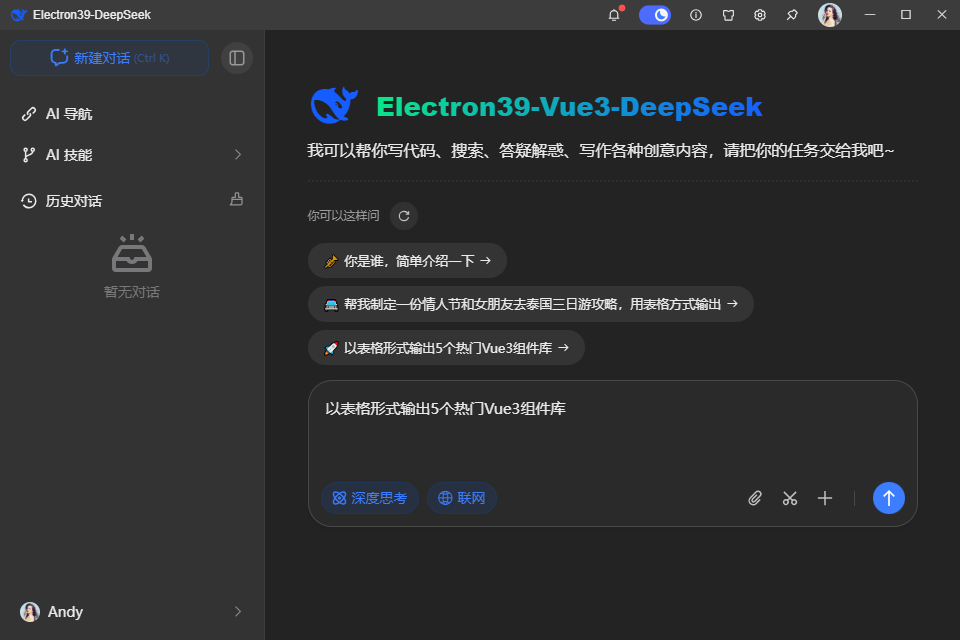Viewport: 960px width, 640px height.
Task: Click the blue send arrow button
Action: pyautogui.click(x=888, y=497)
